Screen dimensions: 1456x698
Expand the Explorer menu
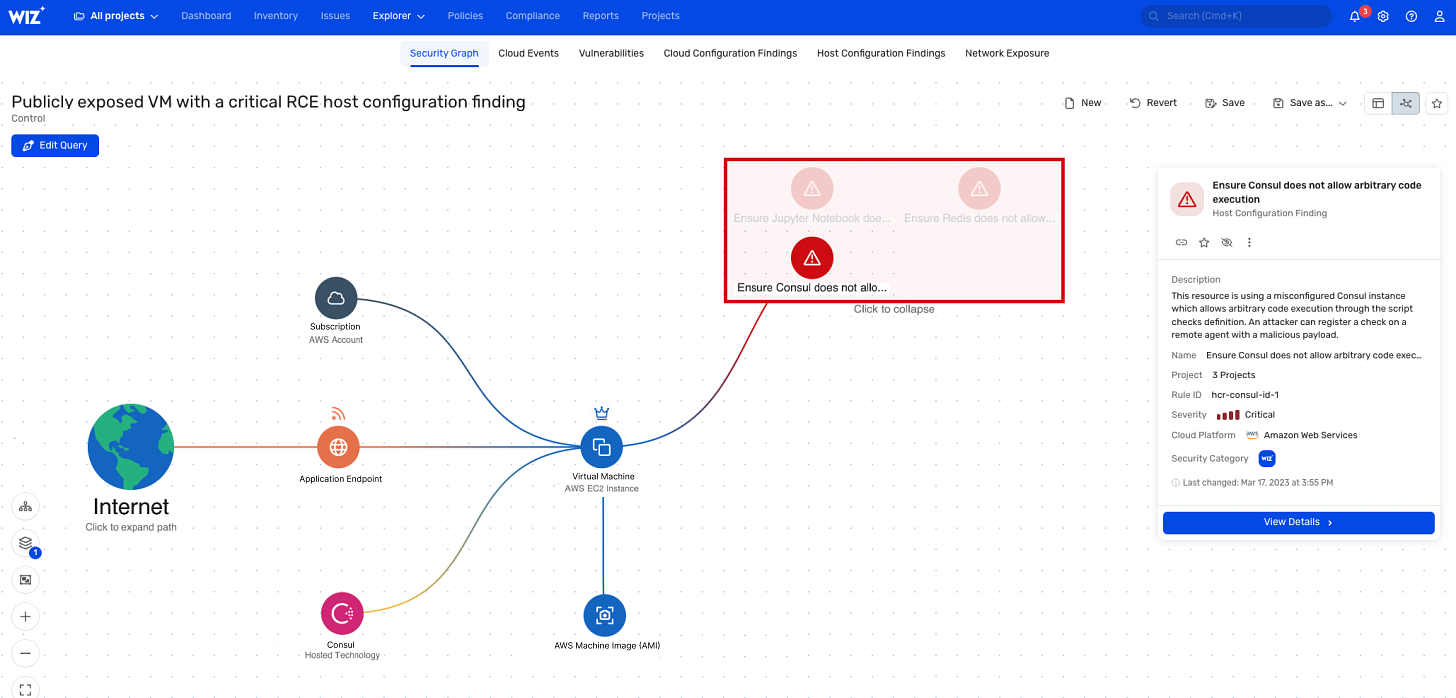[399, 16]
